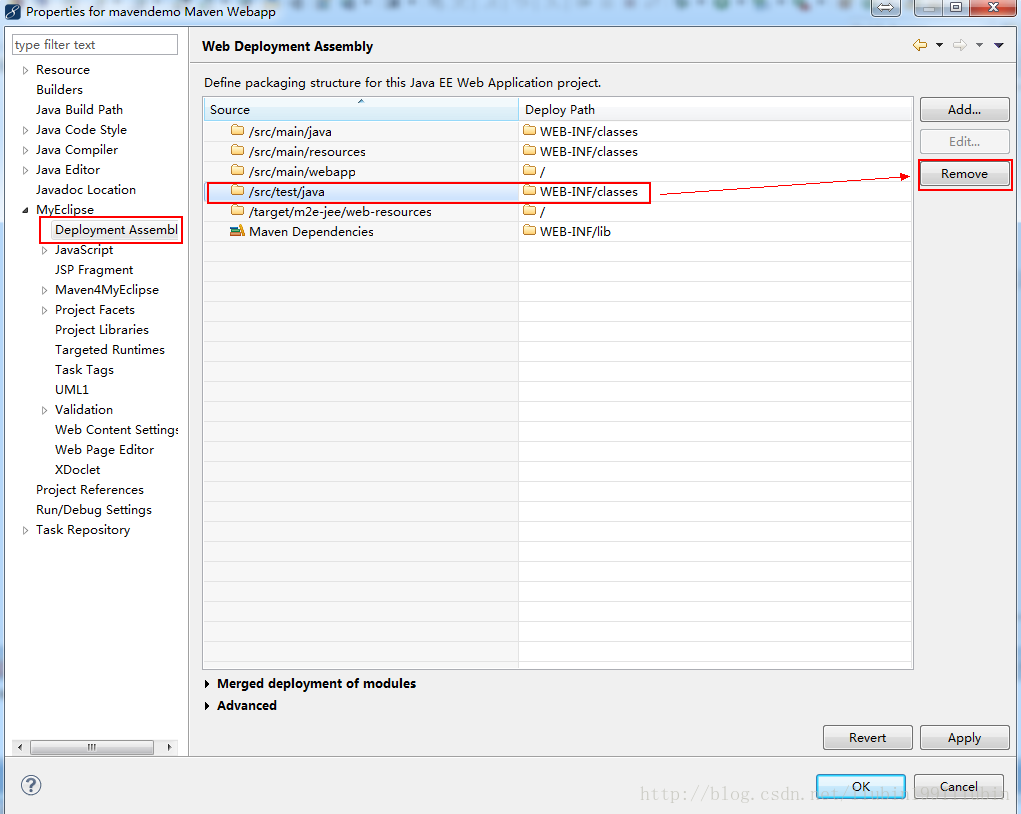Click the sidebar scroll left arrow
The image size is (1021, 814).
20,747
